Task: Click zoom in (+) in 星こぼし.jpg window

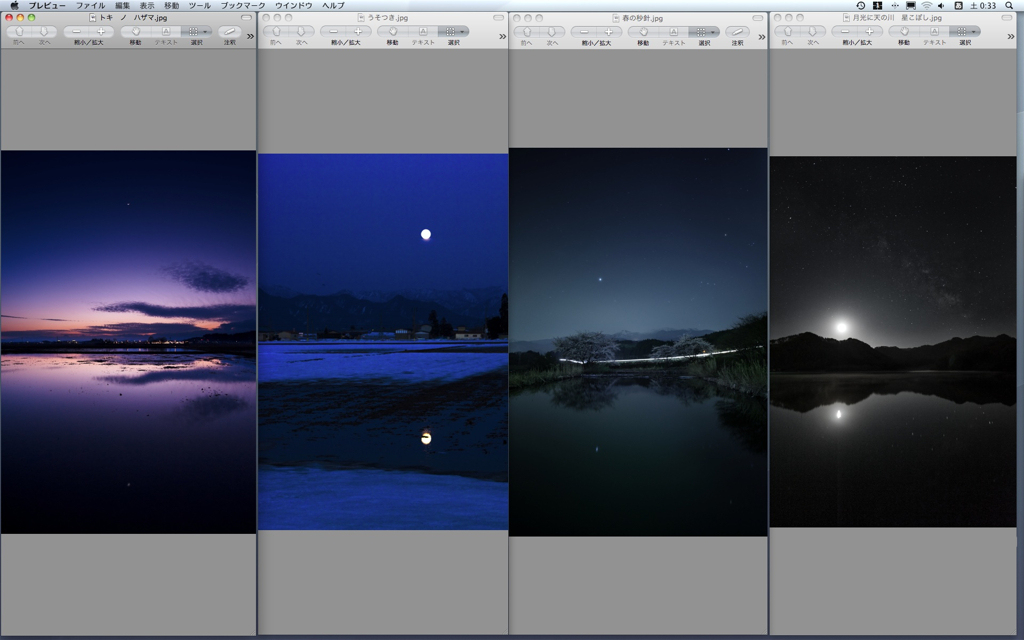Action: pyautogui.click(x=869, y=32)
